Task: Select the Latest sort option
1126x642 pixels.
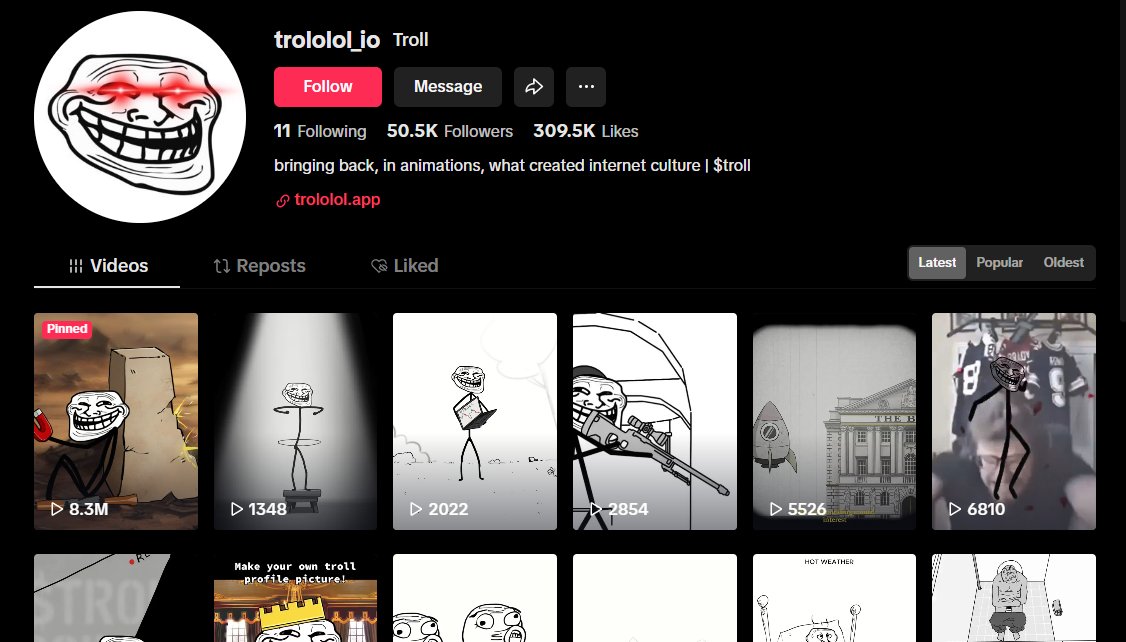Action: click(x=937, y=263)
